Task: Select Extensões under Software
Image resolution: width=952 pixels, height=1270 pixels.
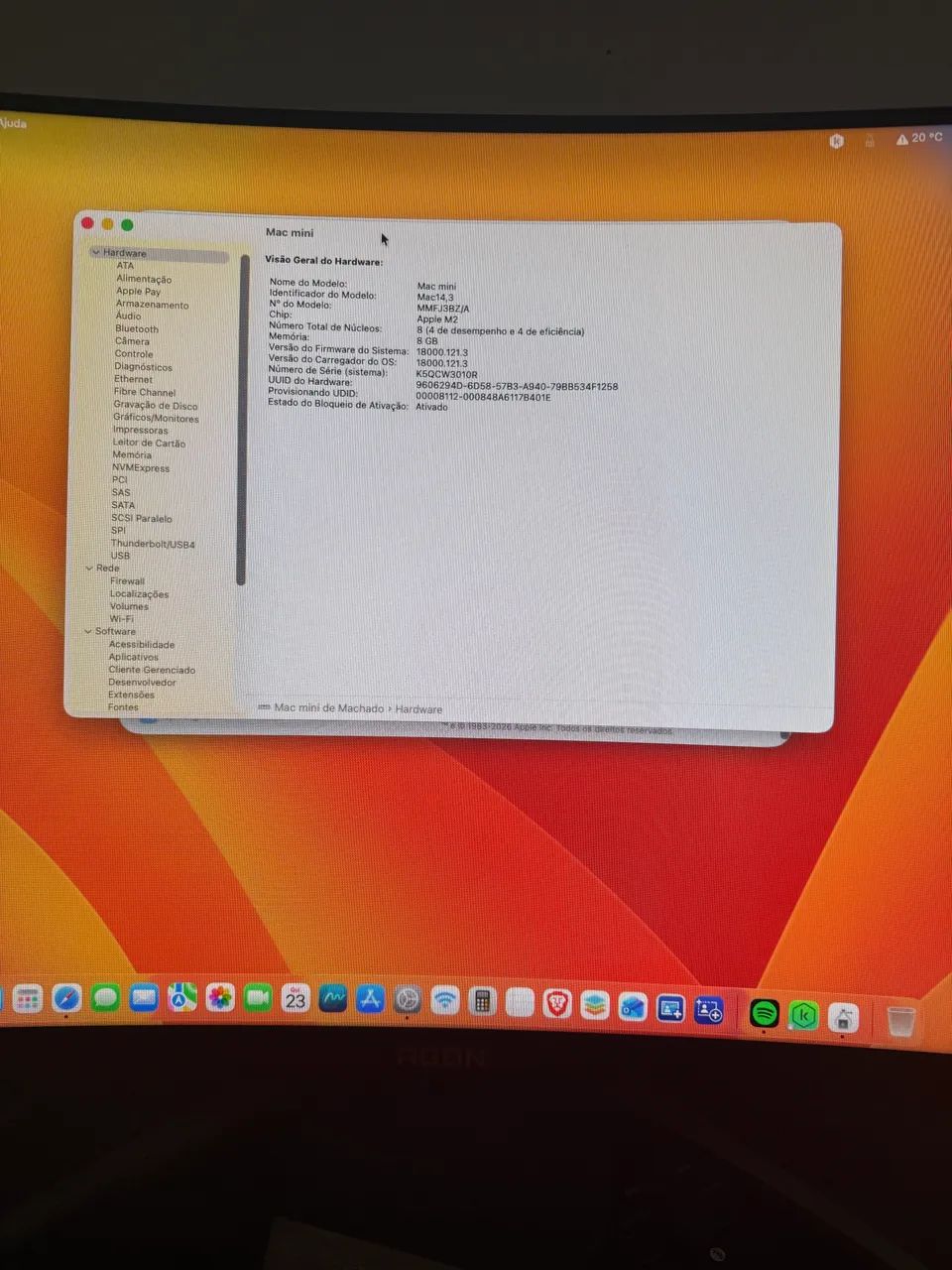Action: pyautogui.click(x=131, y=696)
